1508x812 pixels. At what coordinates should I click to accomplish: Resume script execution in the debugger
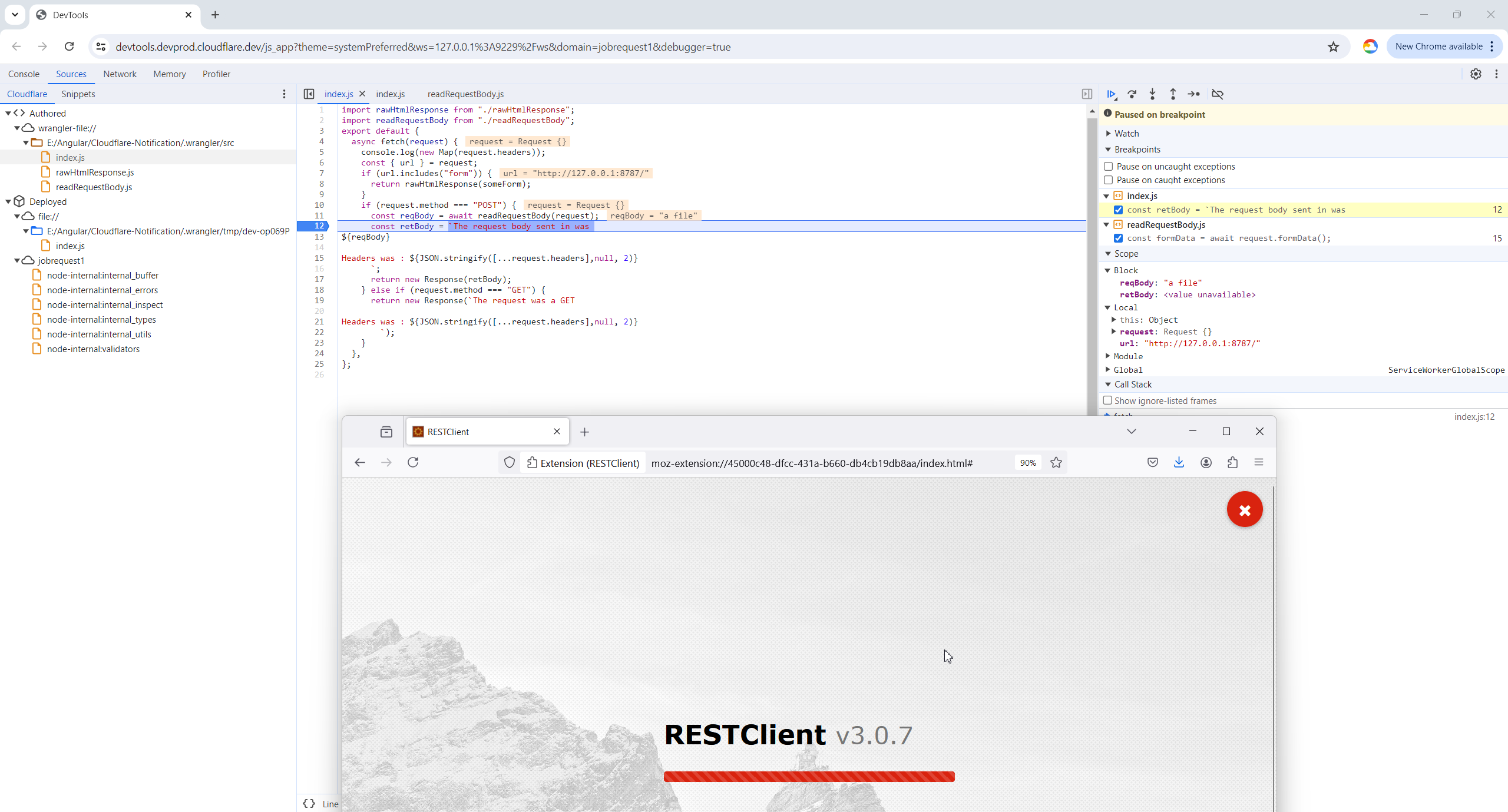point(1112,94)
